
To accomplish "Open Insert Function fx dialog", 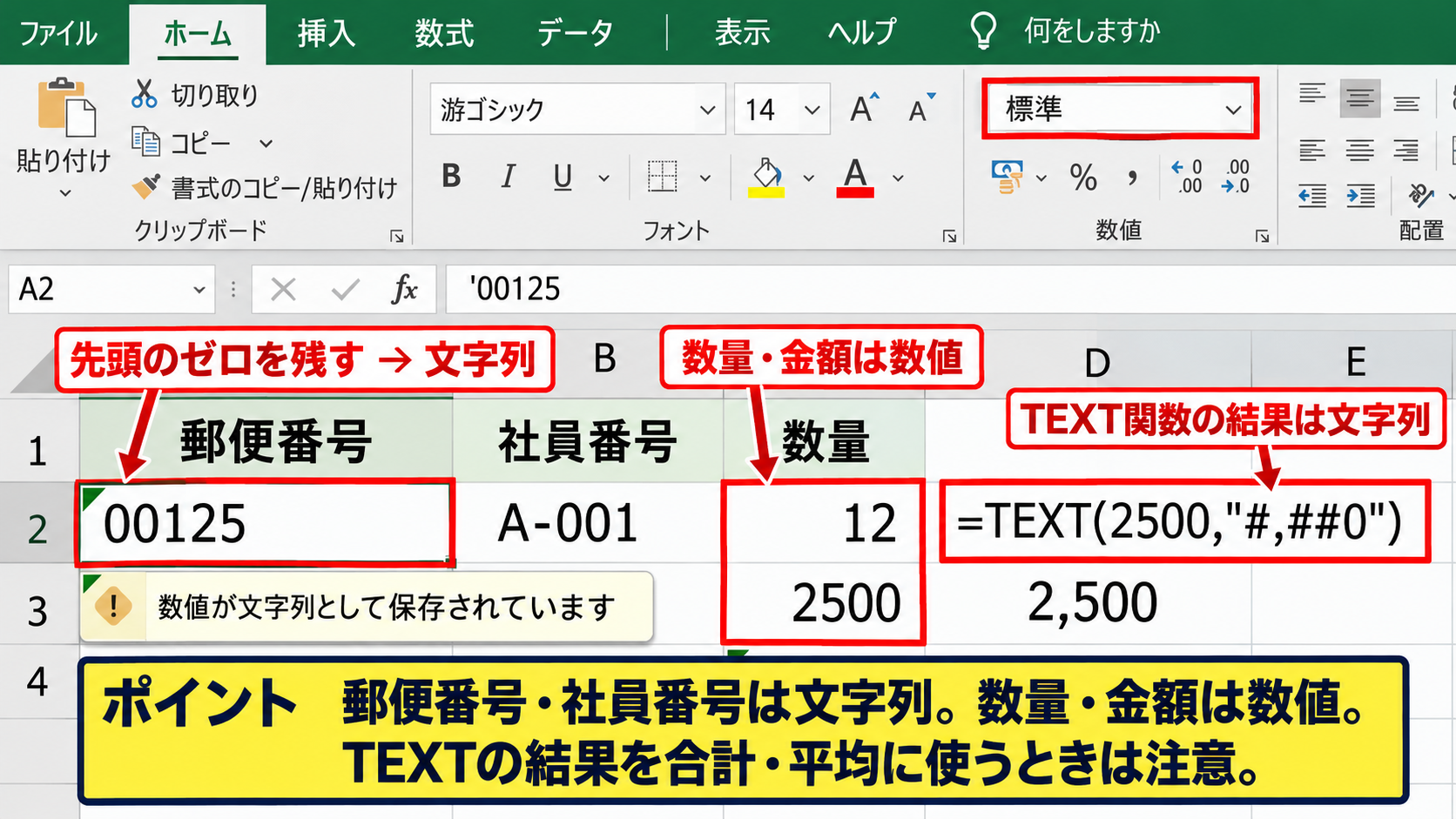I will click(x=405, y=289).
